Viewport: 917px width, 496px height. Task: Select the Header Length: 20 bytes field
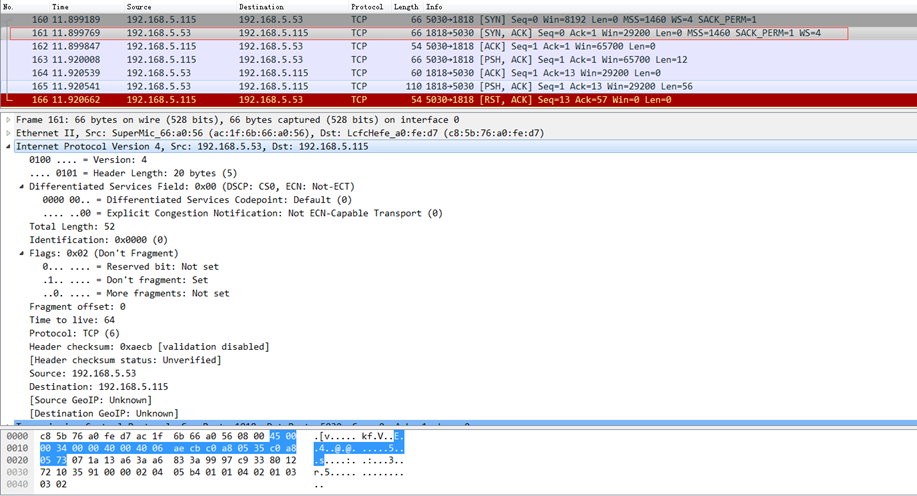pyautogui.click(x=133, y=173)
